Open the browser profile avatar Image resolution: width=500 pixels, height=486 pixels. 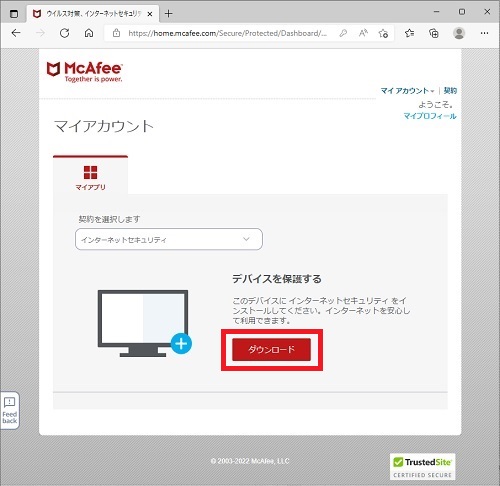pyautogui.click(x=459, y=33)
